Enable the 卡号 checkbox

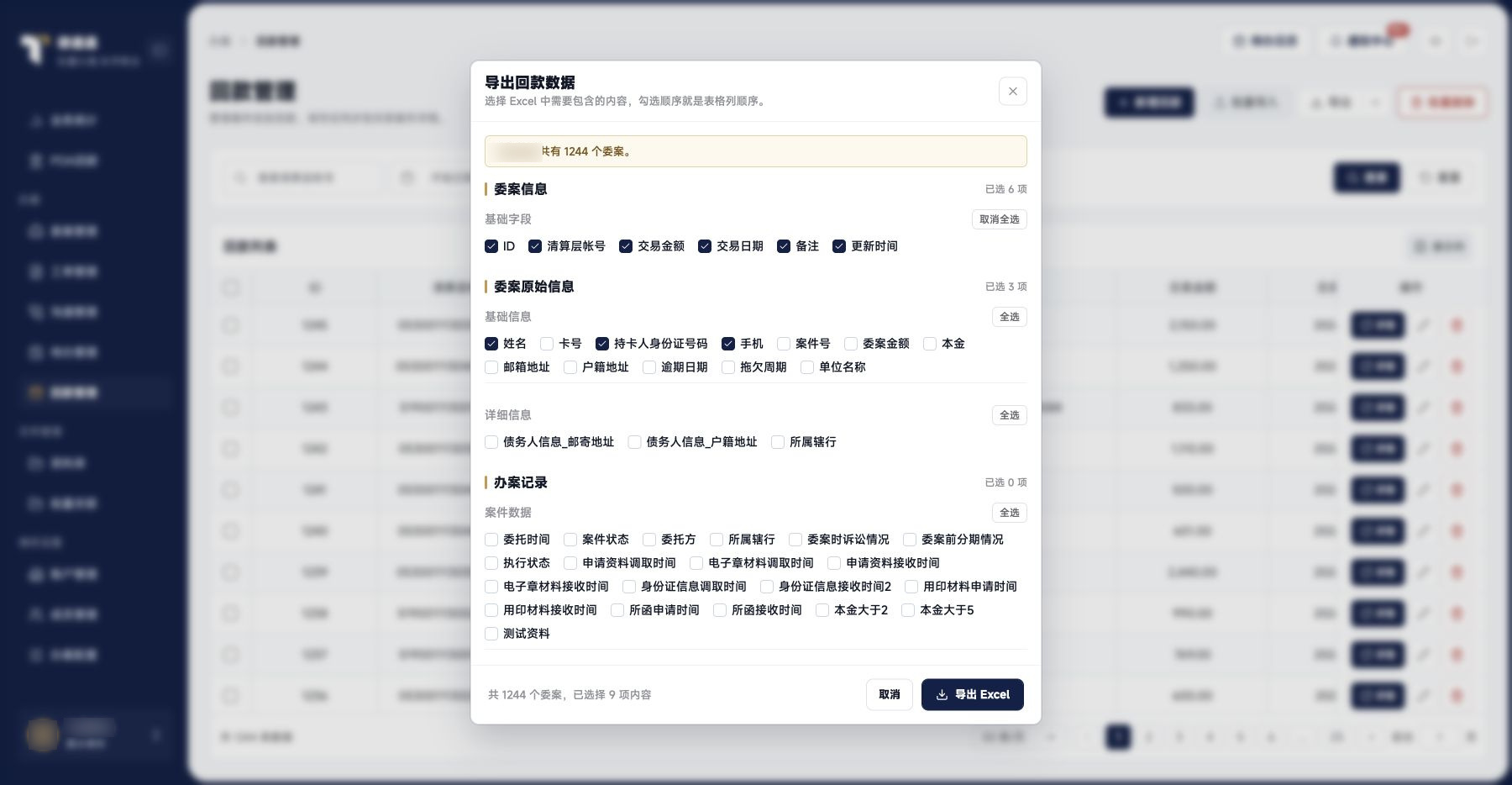[x=547, y=344]
